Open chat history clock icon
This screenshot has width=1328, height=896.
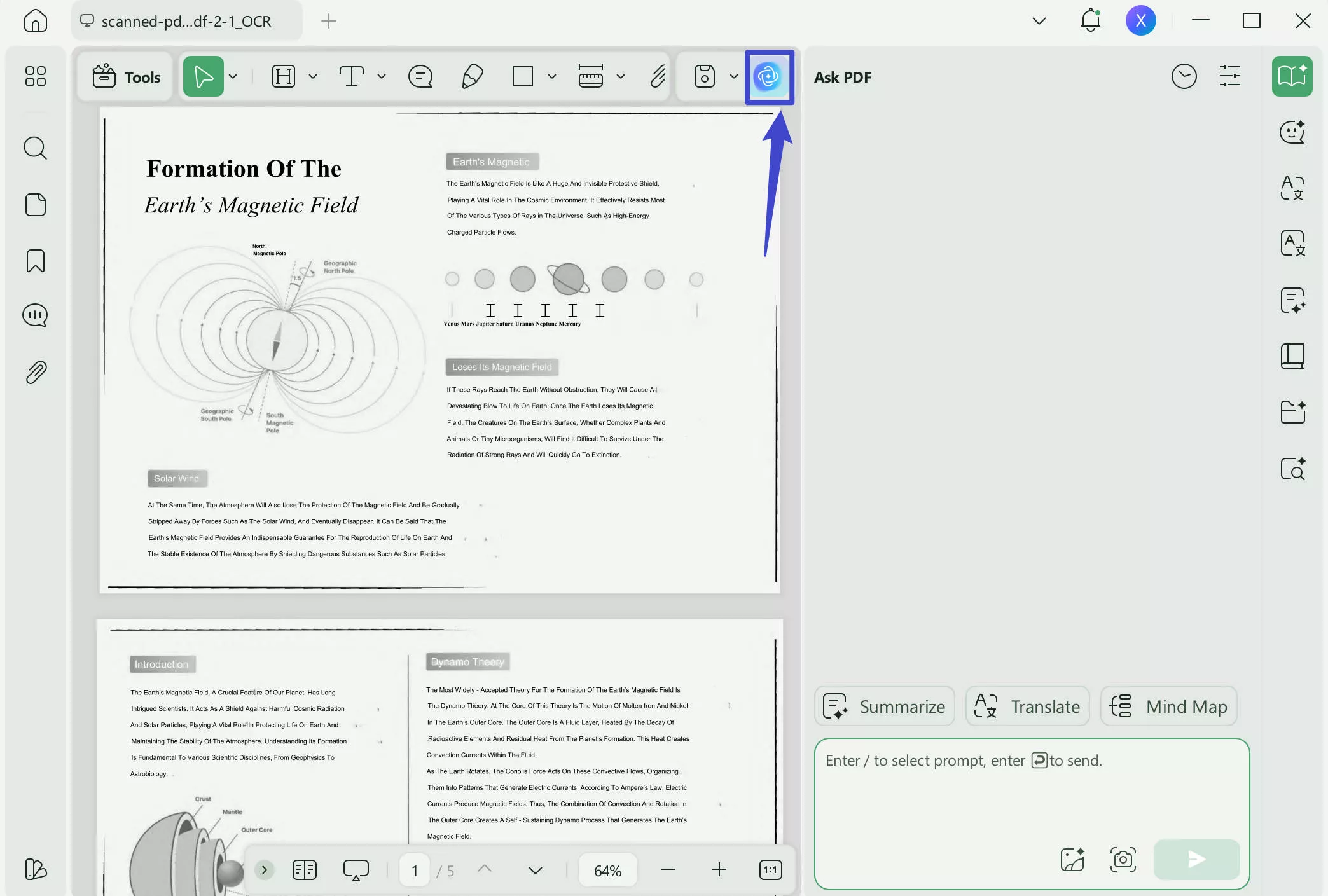point(1184,77)
